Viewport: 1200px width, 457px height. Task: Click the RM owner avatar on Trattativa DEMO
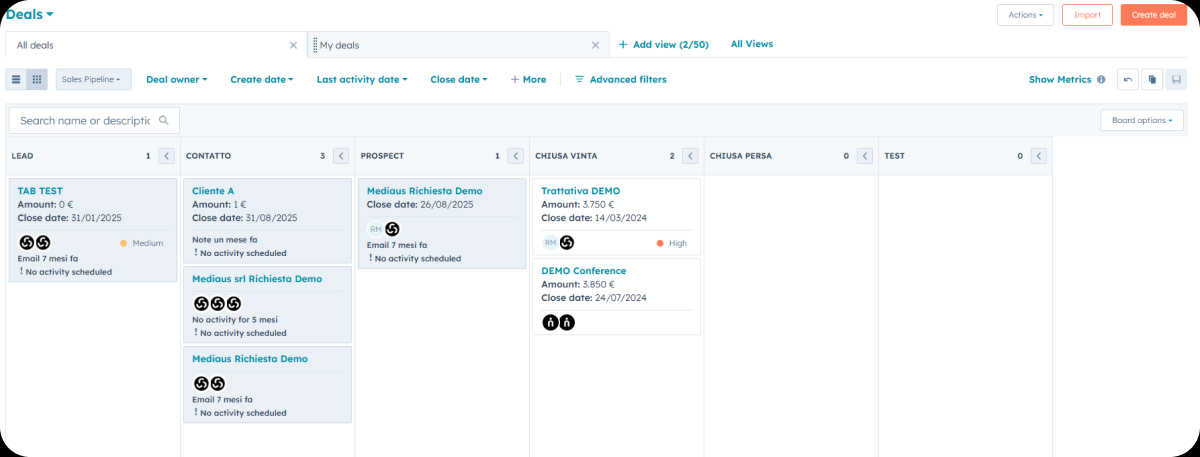[x=550, y=243]
